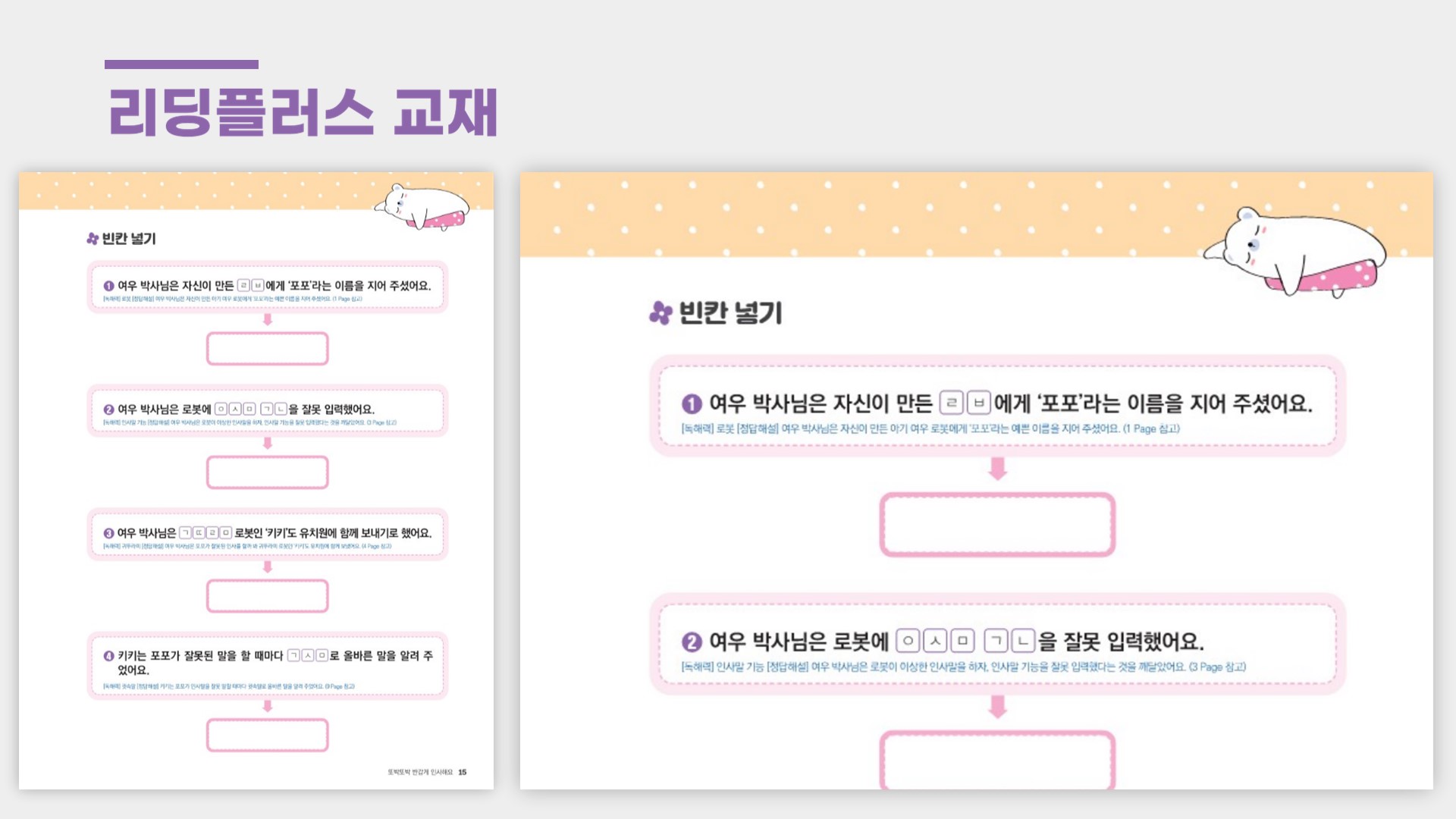Click the answer box under question 3 on left page
Viewport: 1456px width, 819px height.
point(267,596)
